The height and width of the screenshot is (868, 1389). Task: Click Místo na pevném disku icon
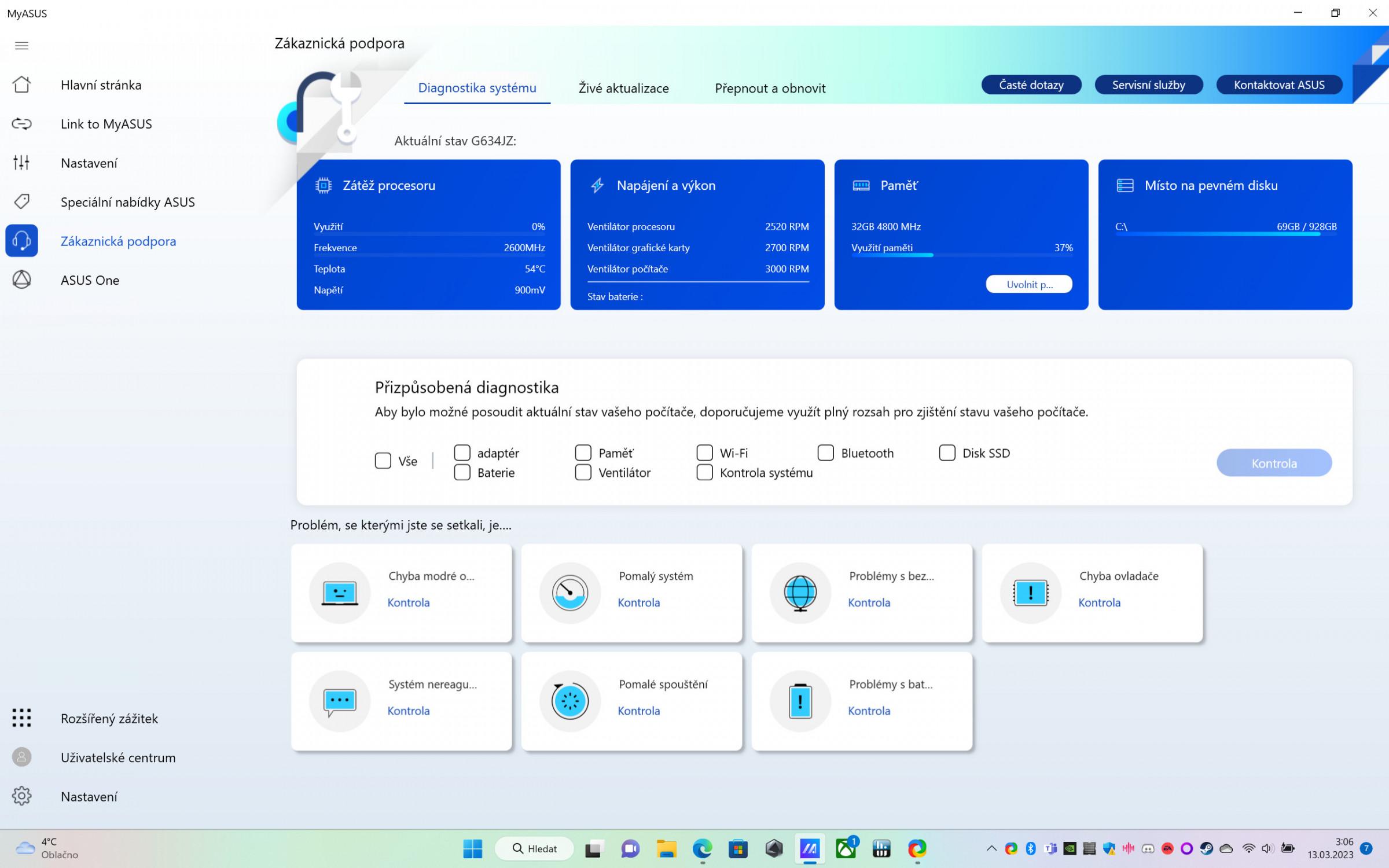[1125, 185]
